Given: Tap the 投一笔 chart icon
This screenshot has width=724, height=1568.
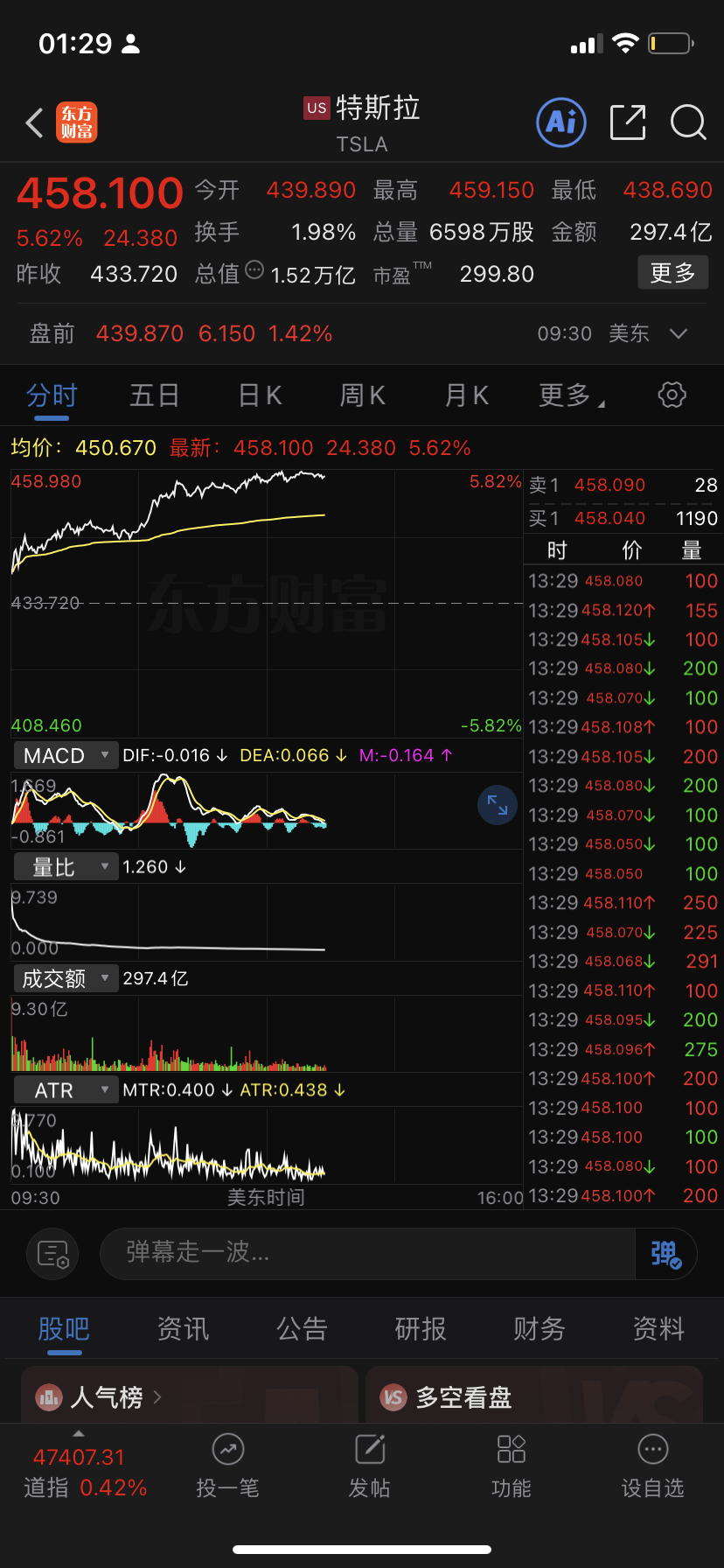Looking at the screenshot, I should coord(227,1450).
